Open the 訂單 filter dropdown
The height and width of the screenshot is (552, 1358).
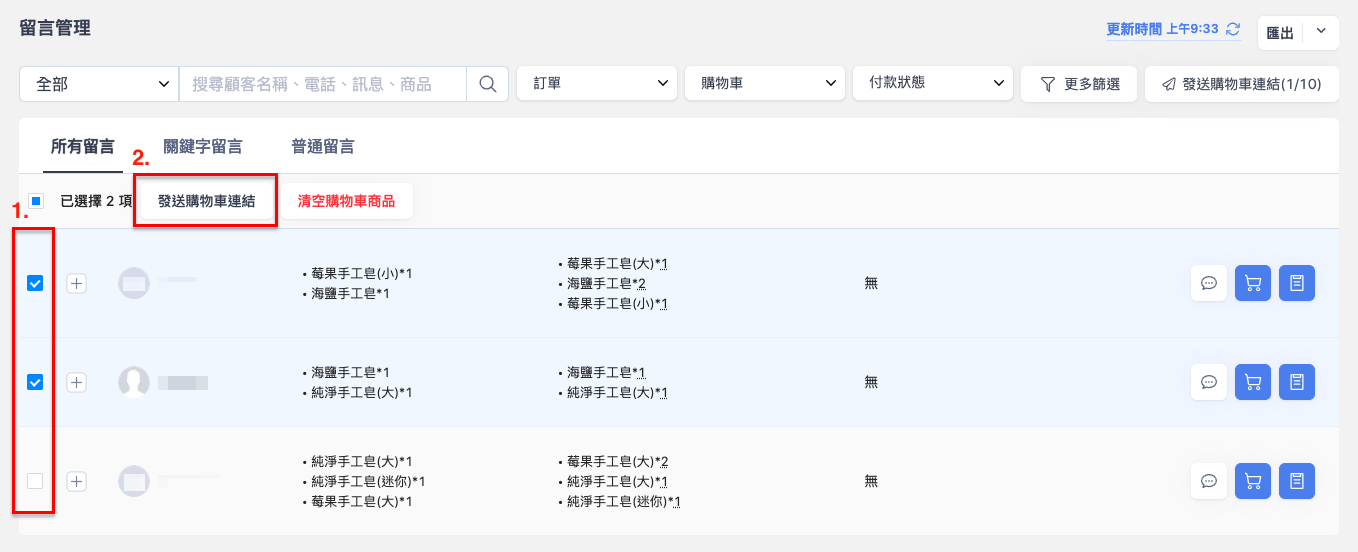(x=597, y=84)
